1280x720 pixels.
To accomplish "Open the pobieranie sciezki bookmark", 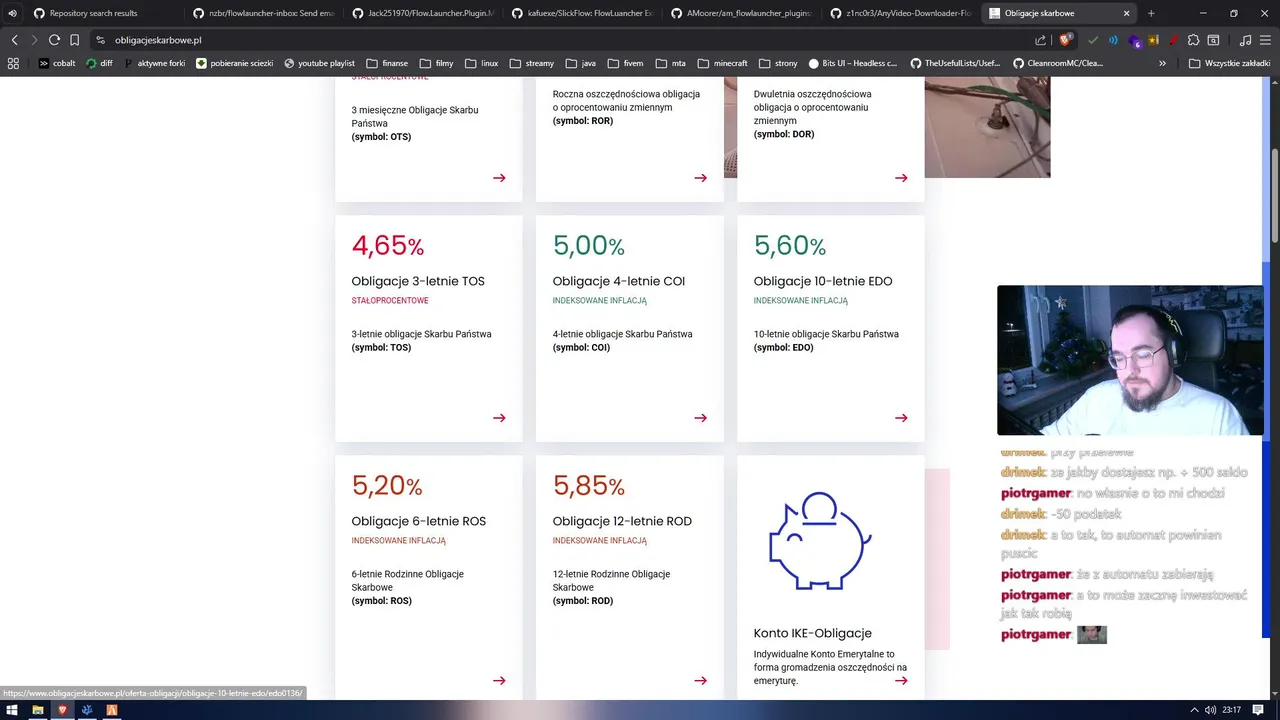I will click(235, 63).
